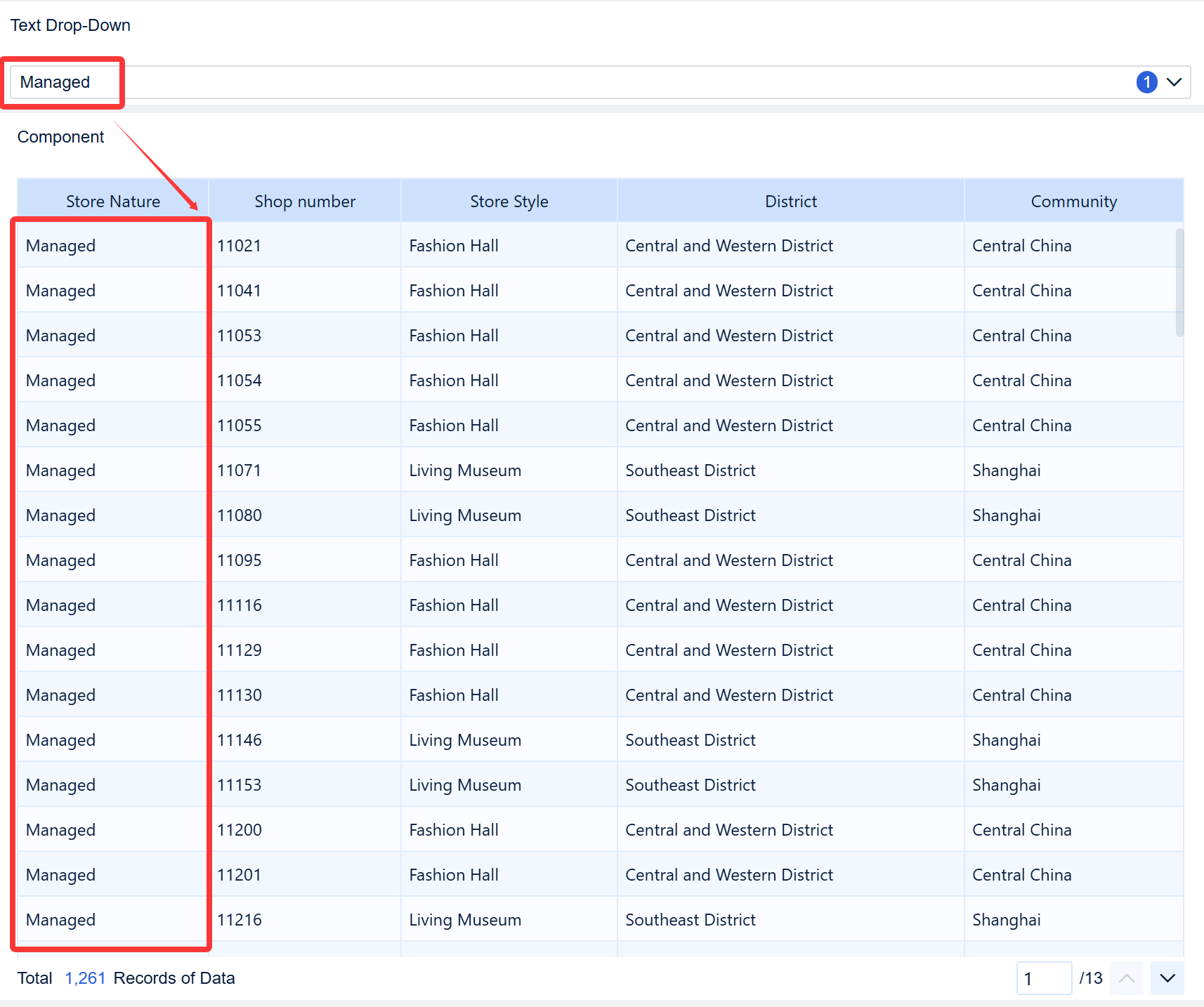Select shop number 11146 cell
Viewport: 1204px width, 1007px height.
305,740
